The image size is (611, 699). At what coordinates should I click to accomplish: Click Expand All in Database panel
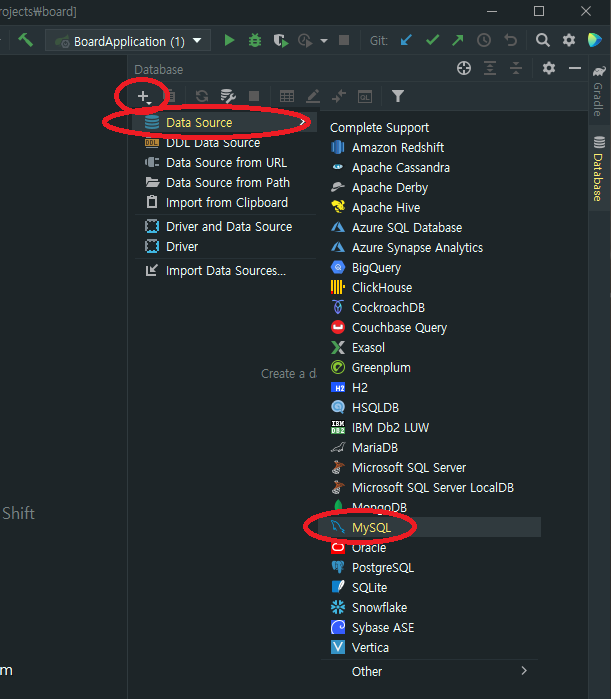click(490, 69)
